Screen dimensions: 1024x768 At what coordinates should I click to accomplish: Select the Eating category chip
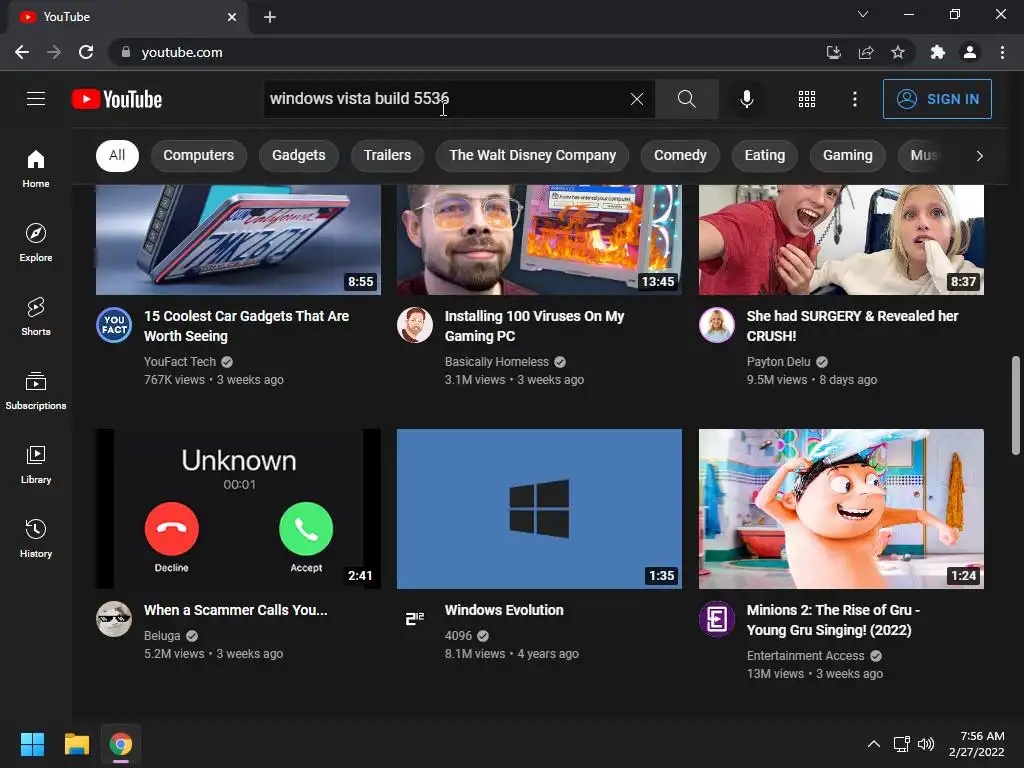[x=765, y=155]
